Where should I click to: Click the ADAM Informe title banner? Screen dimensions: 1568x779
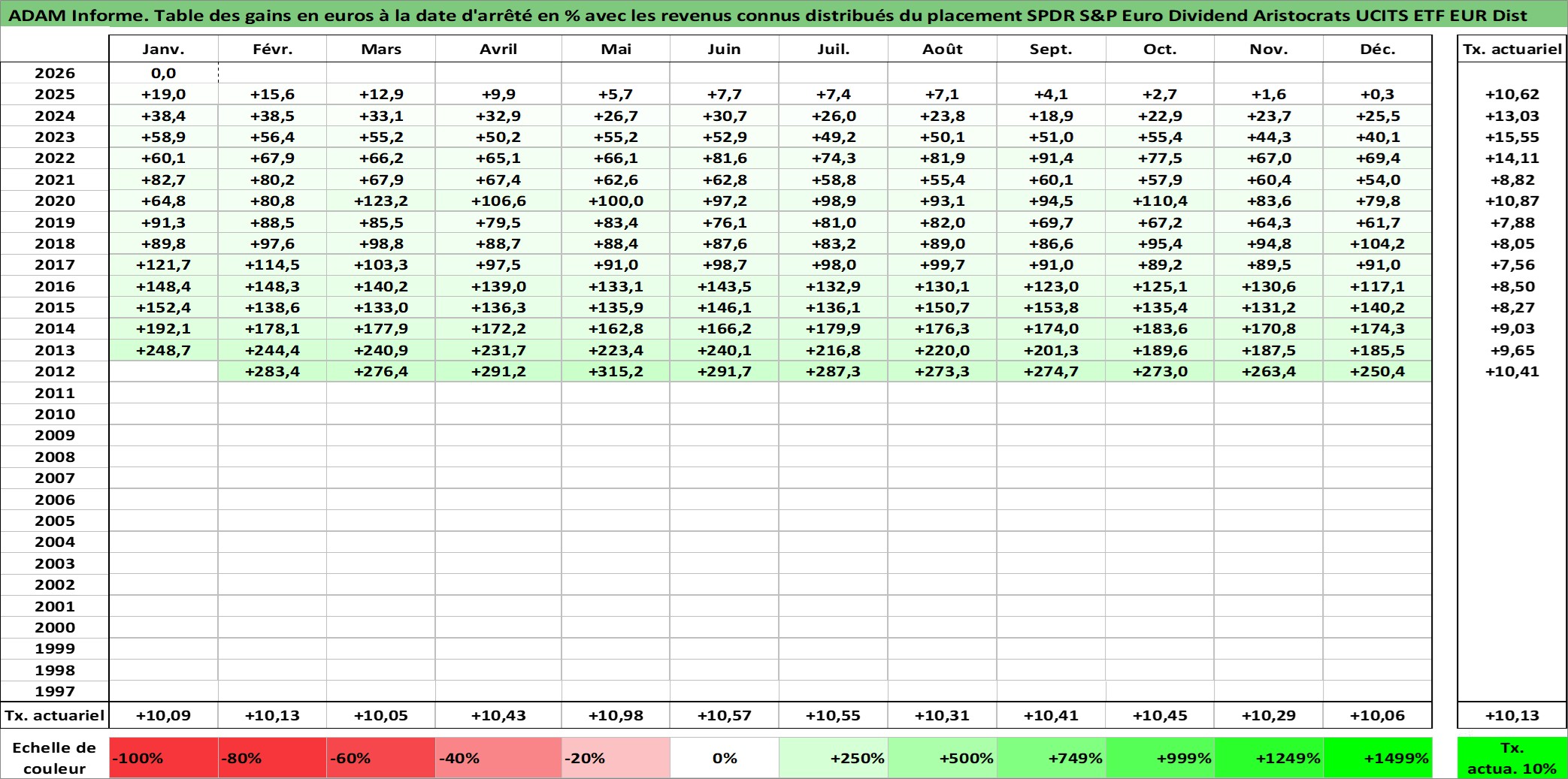(784, 15)
